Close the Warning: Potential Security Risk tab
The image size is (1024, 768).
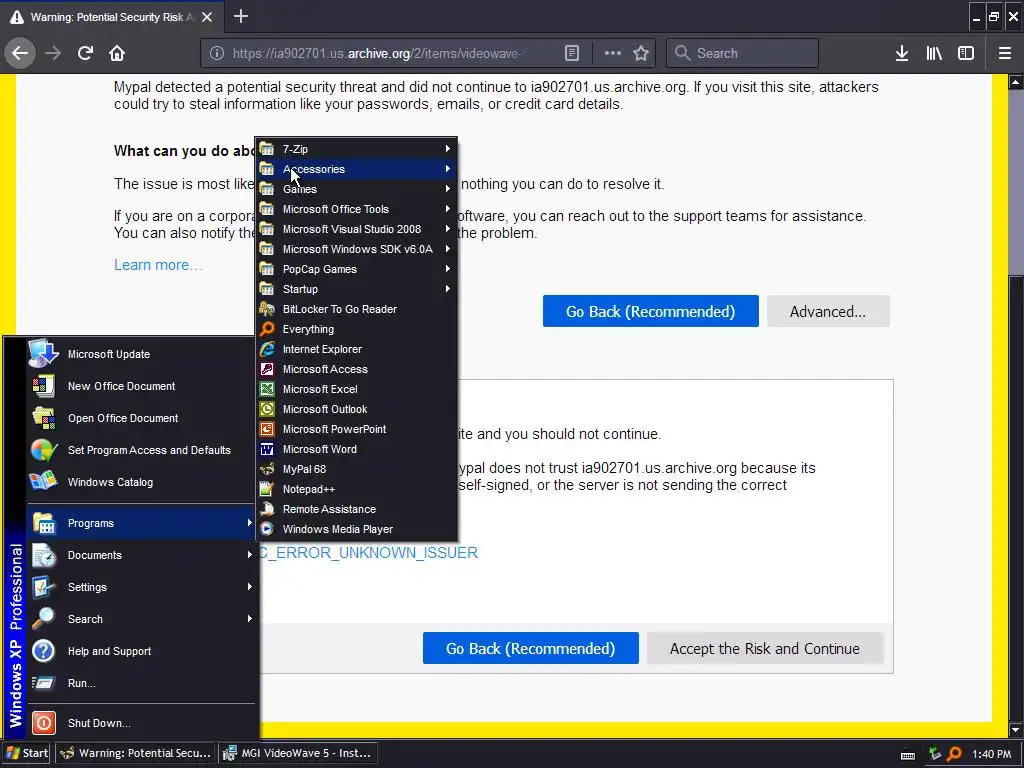(207, 17)
